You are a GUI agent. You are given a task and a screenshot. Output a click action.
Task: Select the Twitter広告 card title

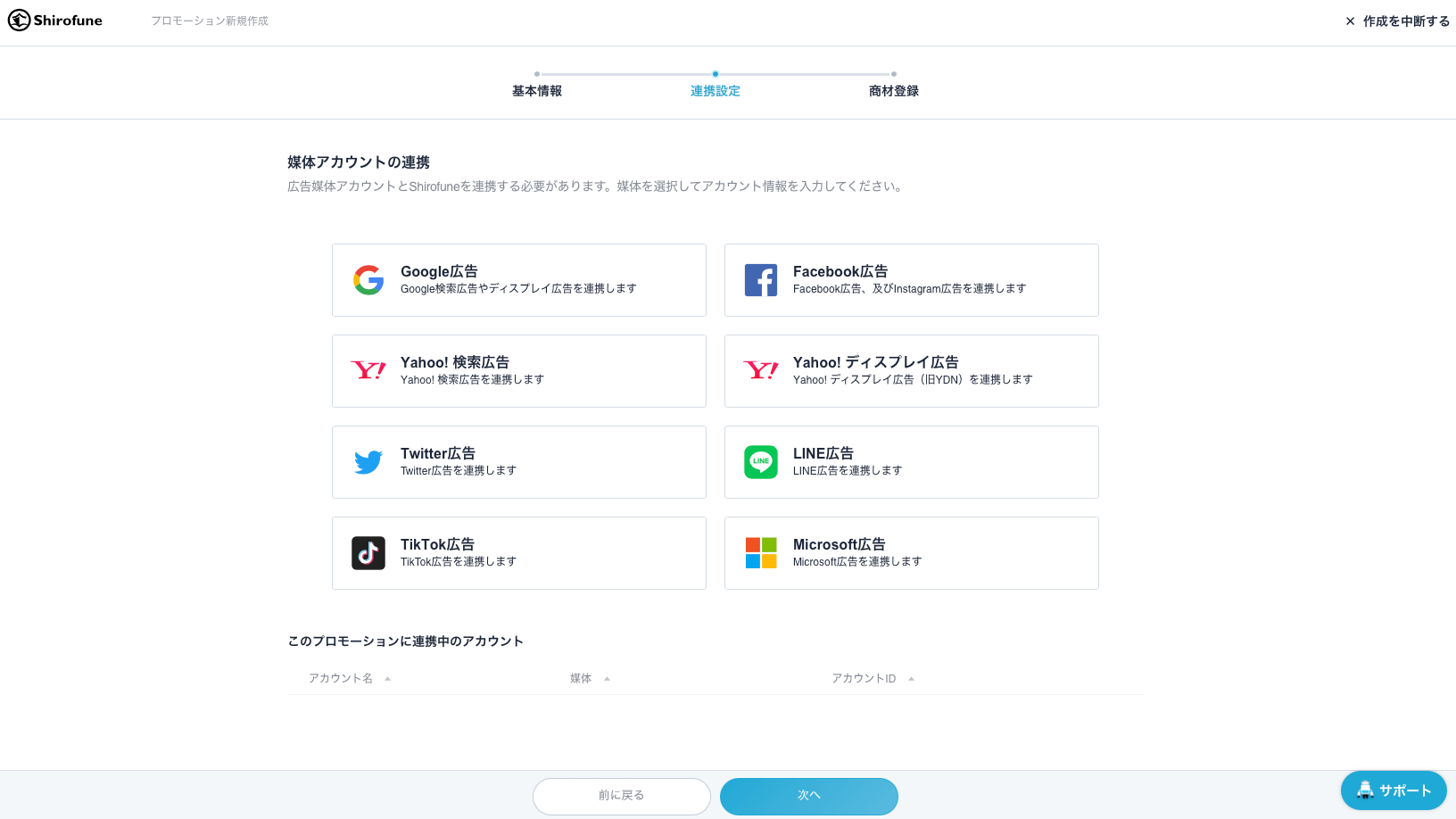(x=438, y=453)
